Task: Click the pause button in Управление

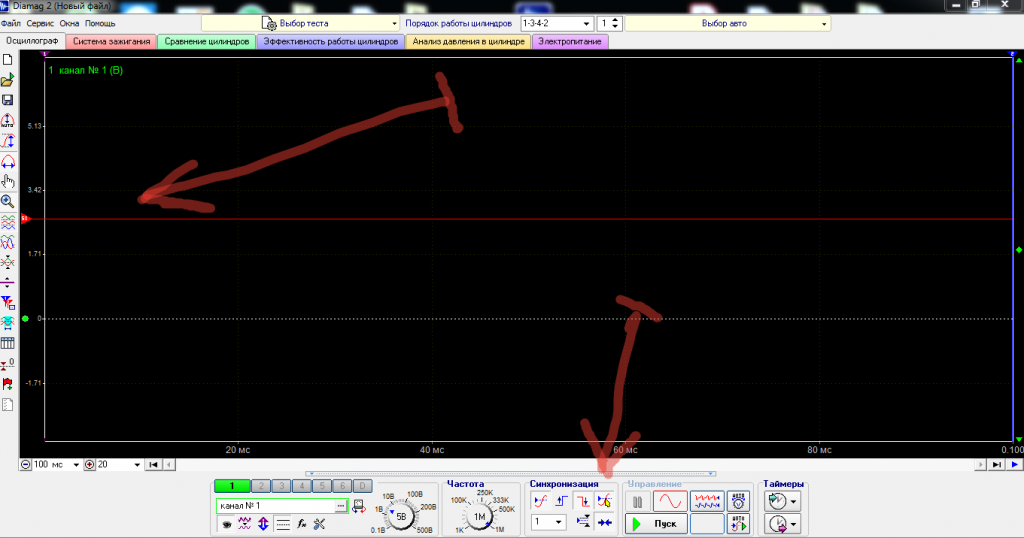Action: 637,501
